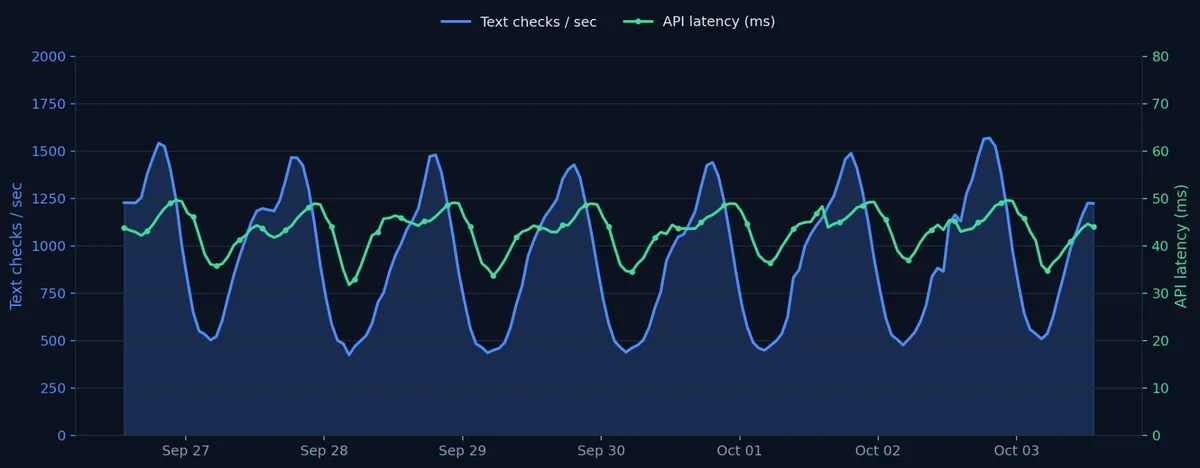Click the right axis title API latency (ms)
This screenshot has width=1200, height=468.
(1181, 246)
